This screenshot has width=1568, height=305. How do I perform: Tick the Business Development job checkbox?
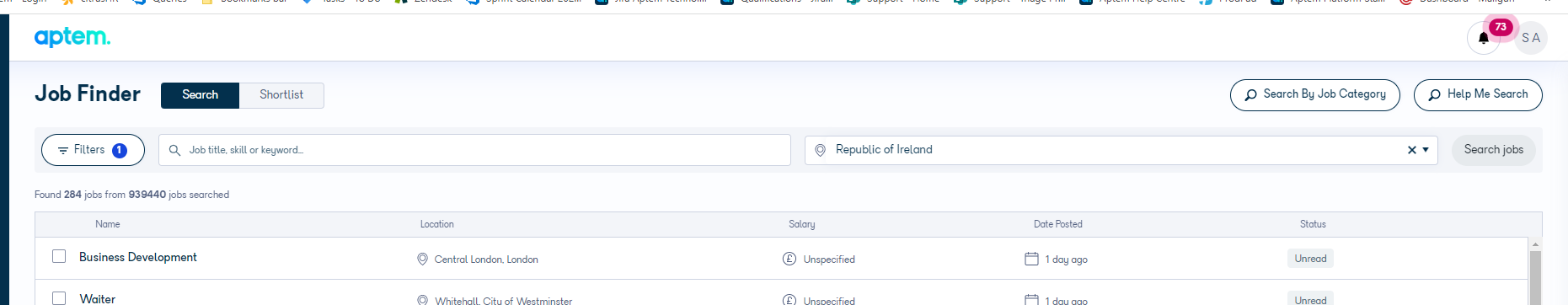pyautogui.click(x=59, y=256)
